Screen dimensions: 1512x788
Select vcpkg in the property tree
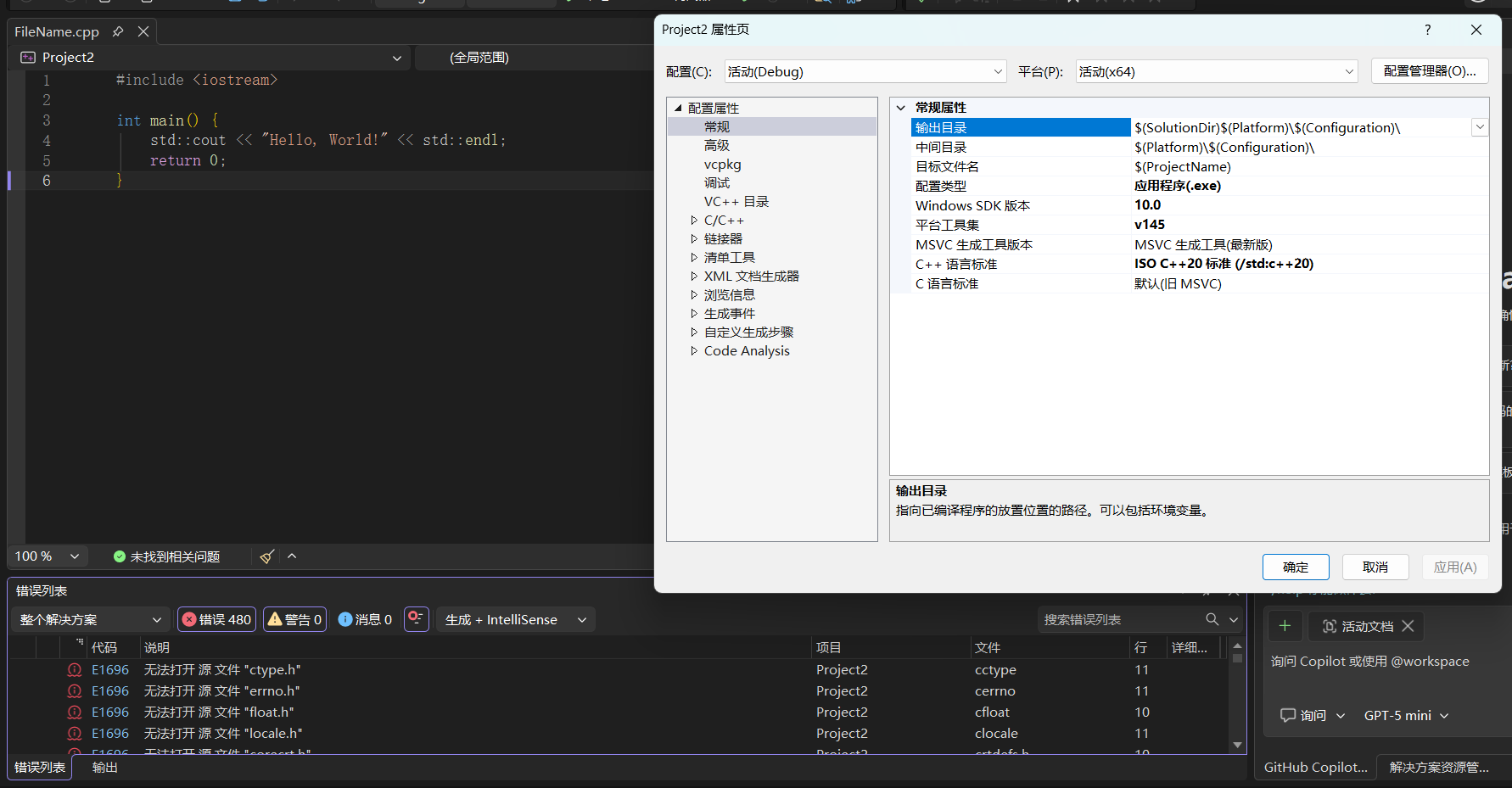[723, 164]
